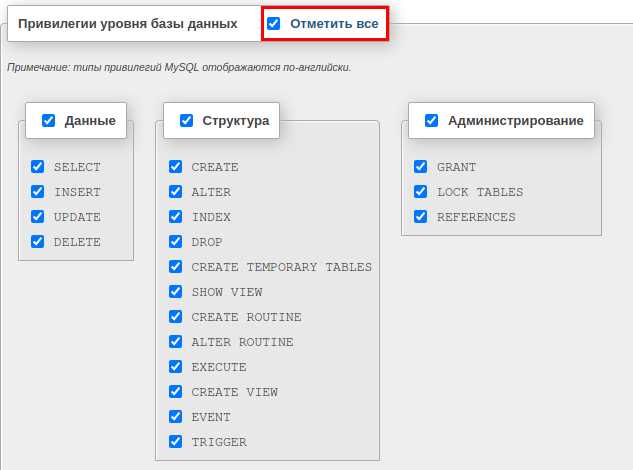Viewport: 633px width, 470px height.
Task: Uncheck the EXECUTE privilege
Action: 175,367
